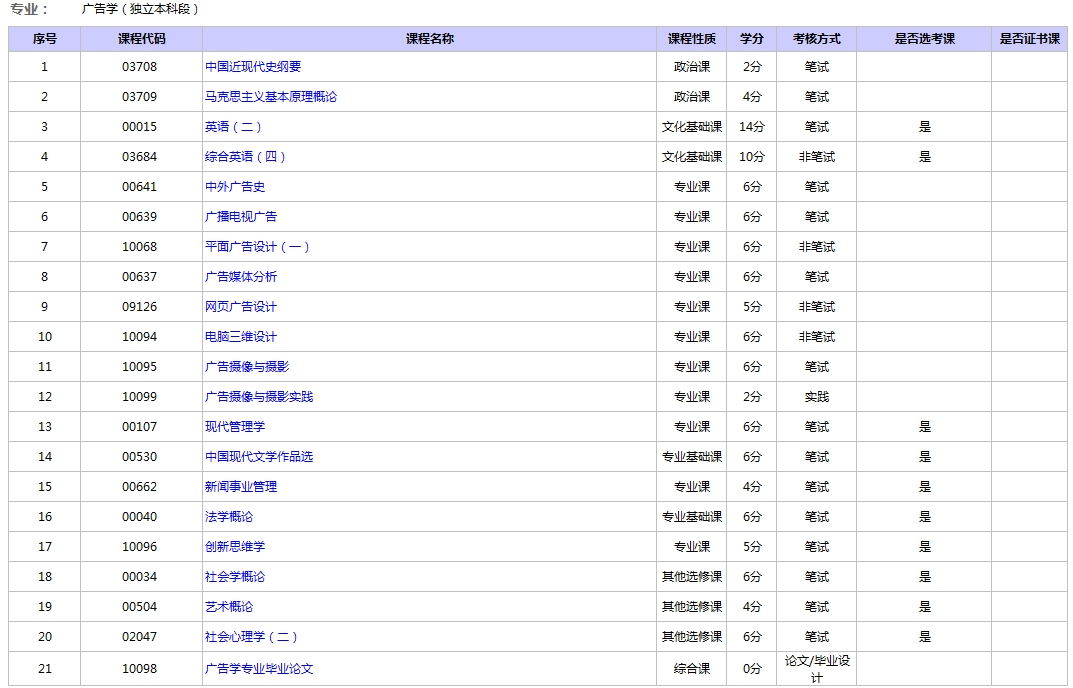This screenshot has height=688, width=1073.
Task: Select course code 03709
Action: click(140, 97)
